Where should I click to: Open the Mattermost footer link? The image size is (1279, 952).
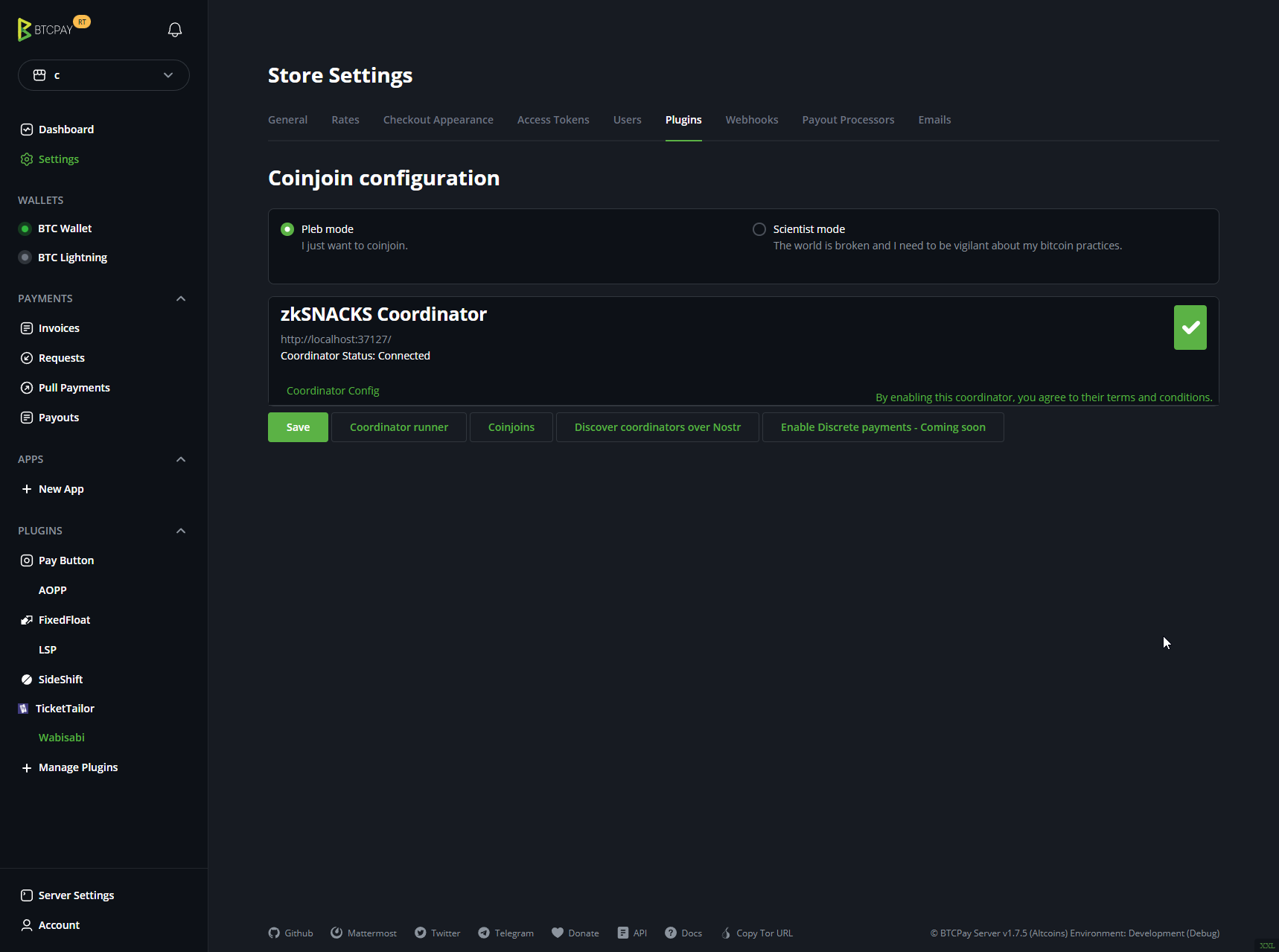click(x=364, y=933)
